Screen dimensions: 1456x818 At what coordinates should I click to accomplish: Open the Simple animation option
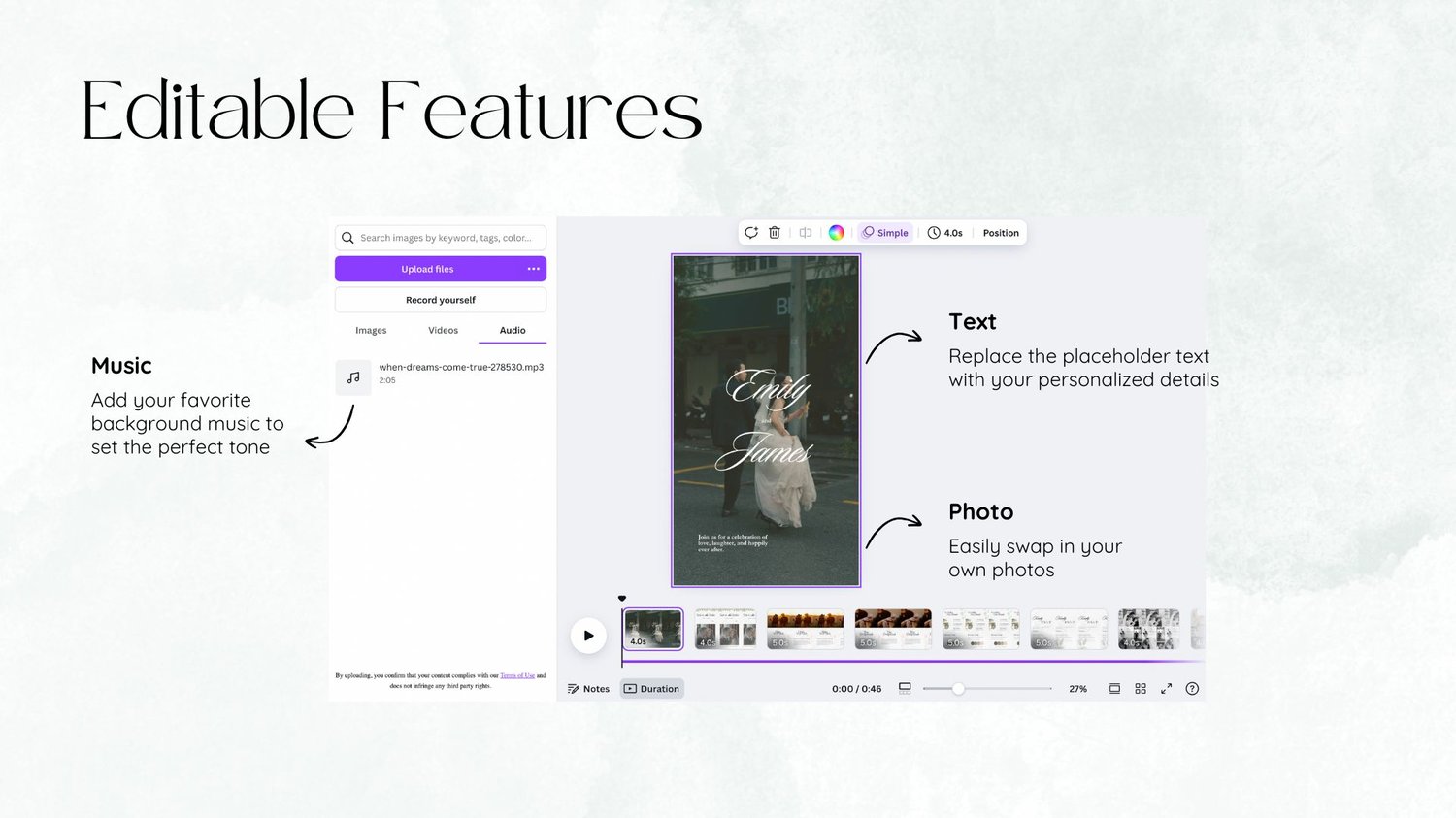coord(885,233)
